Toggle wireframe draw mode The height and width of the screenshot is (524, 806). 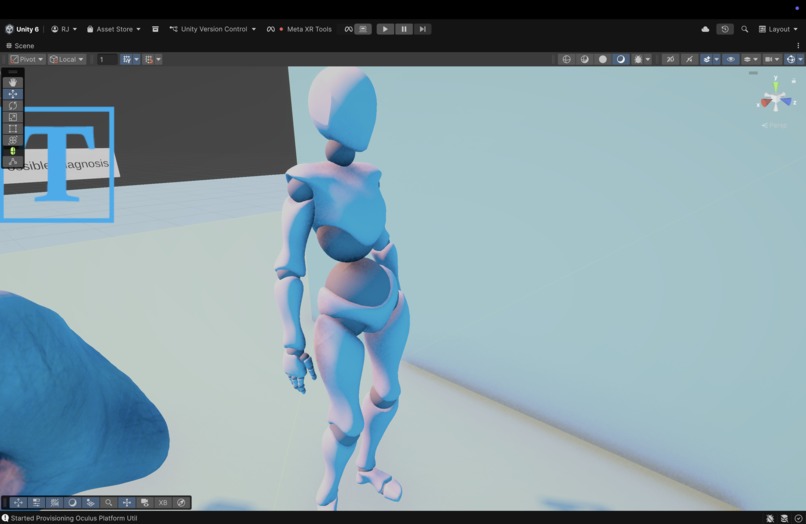coord(566,59)
